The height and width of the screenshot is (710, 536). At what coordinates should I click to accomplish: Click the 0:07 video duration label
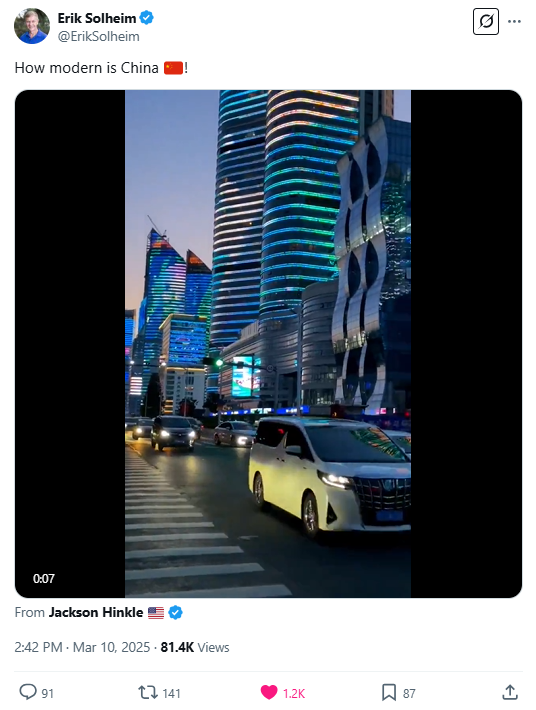[x=43, y=578]
